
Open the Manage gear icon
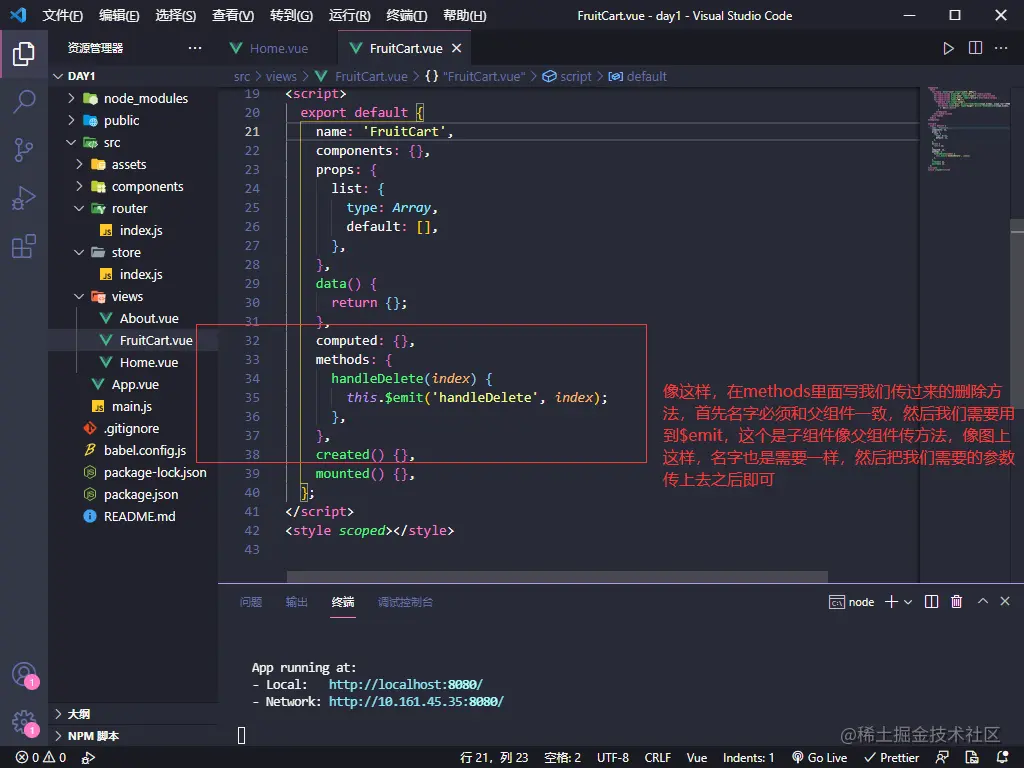(x=24, y=721)
